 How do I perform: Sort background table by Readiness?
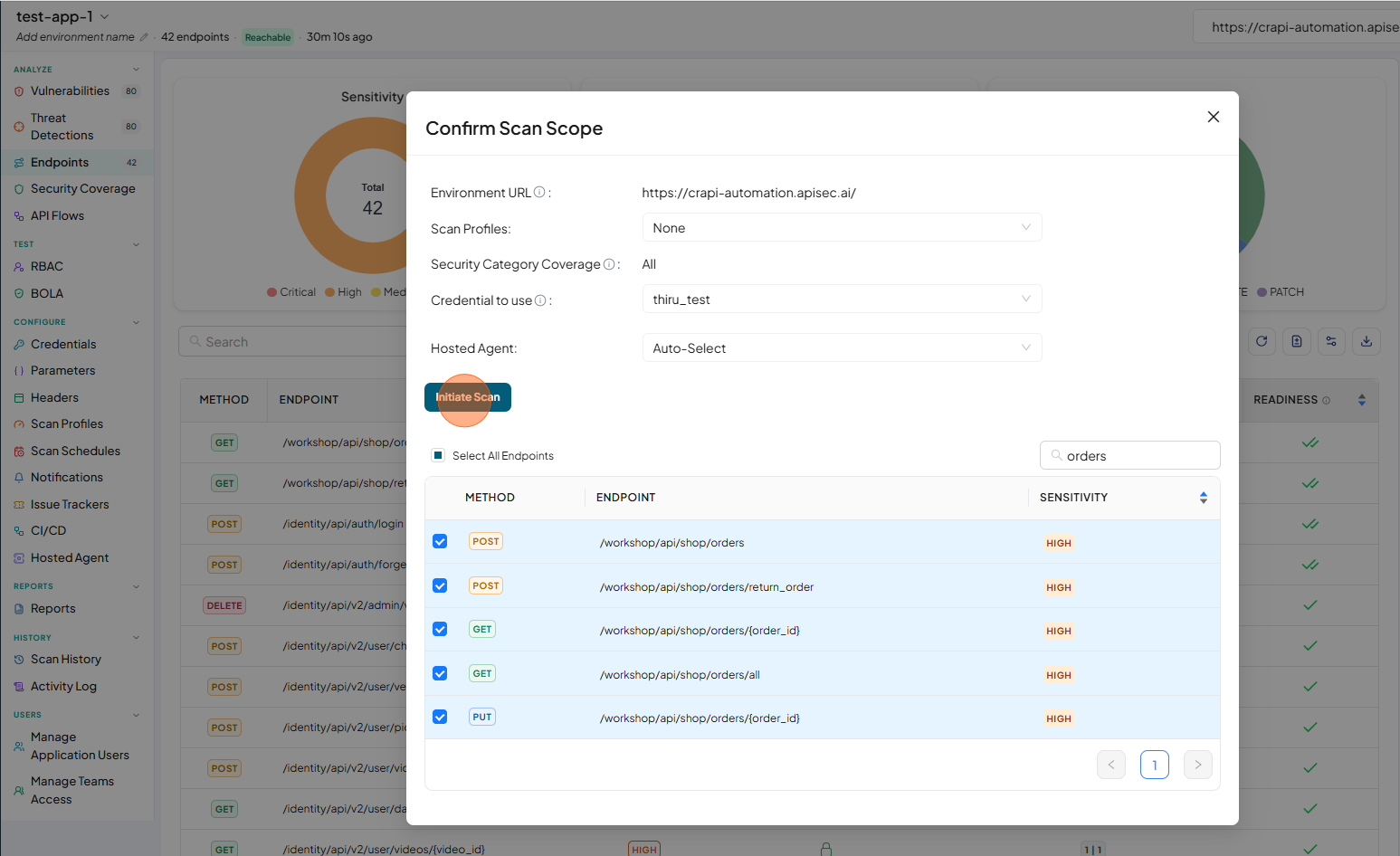point(1362,400)
